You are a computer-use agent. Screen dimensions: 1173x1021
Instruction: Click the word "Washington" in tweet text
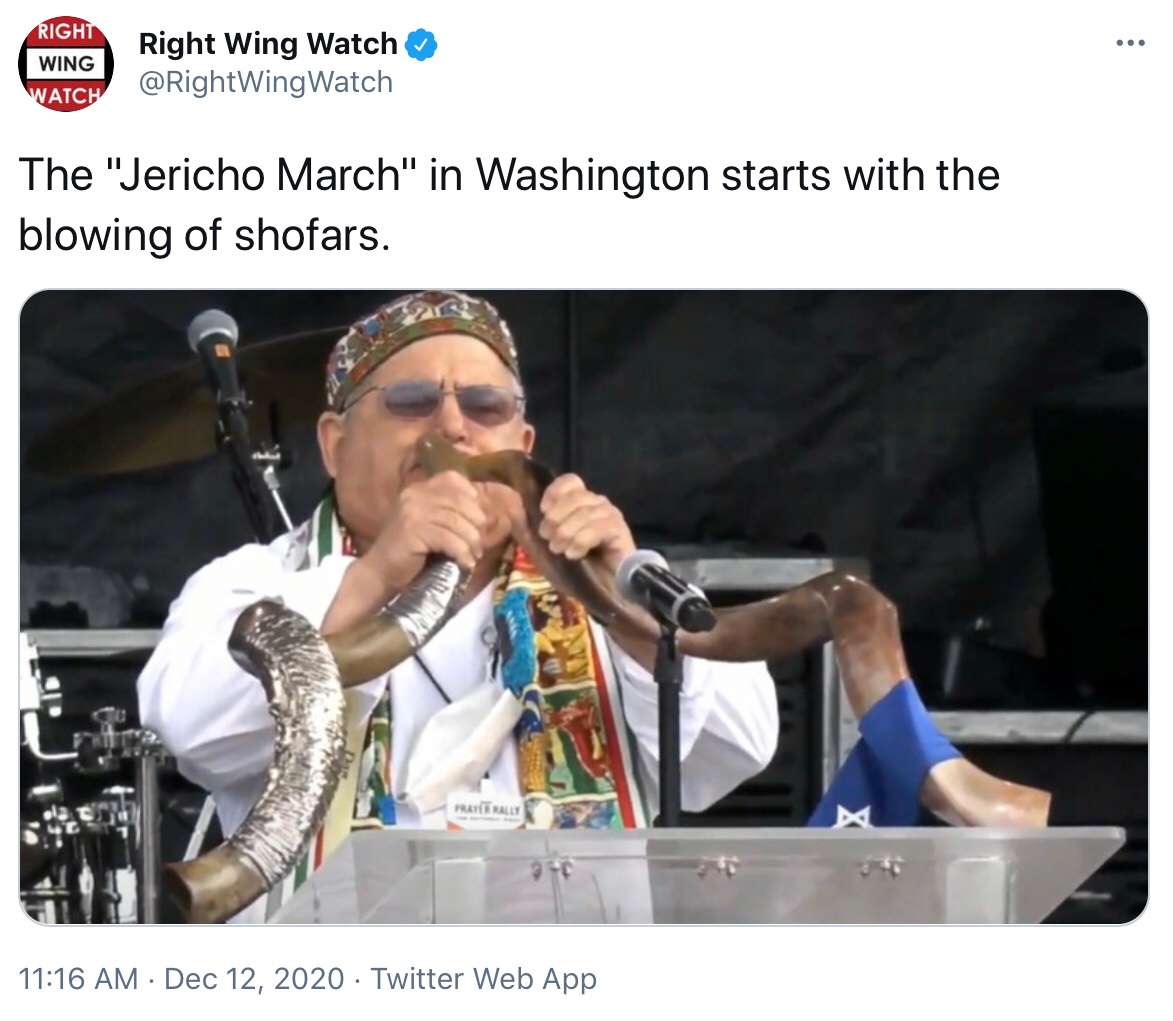(x=590, y=176)
